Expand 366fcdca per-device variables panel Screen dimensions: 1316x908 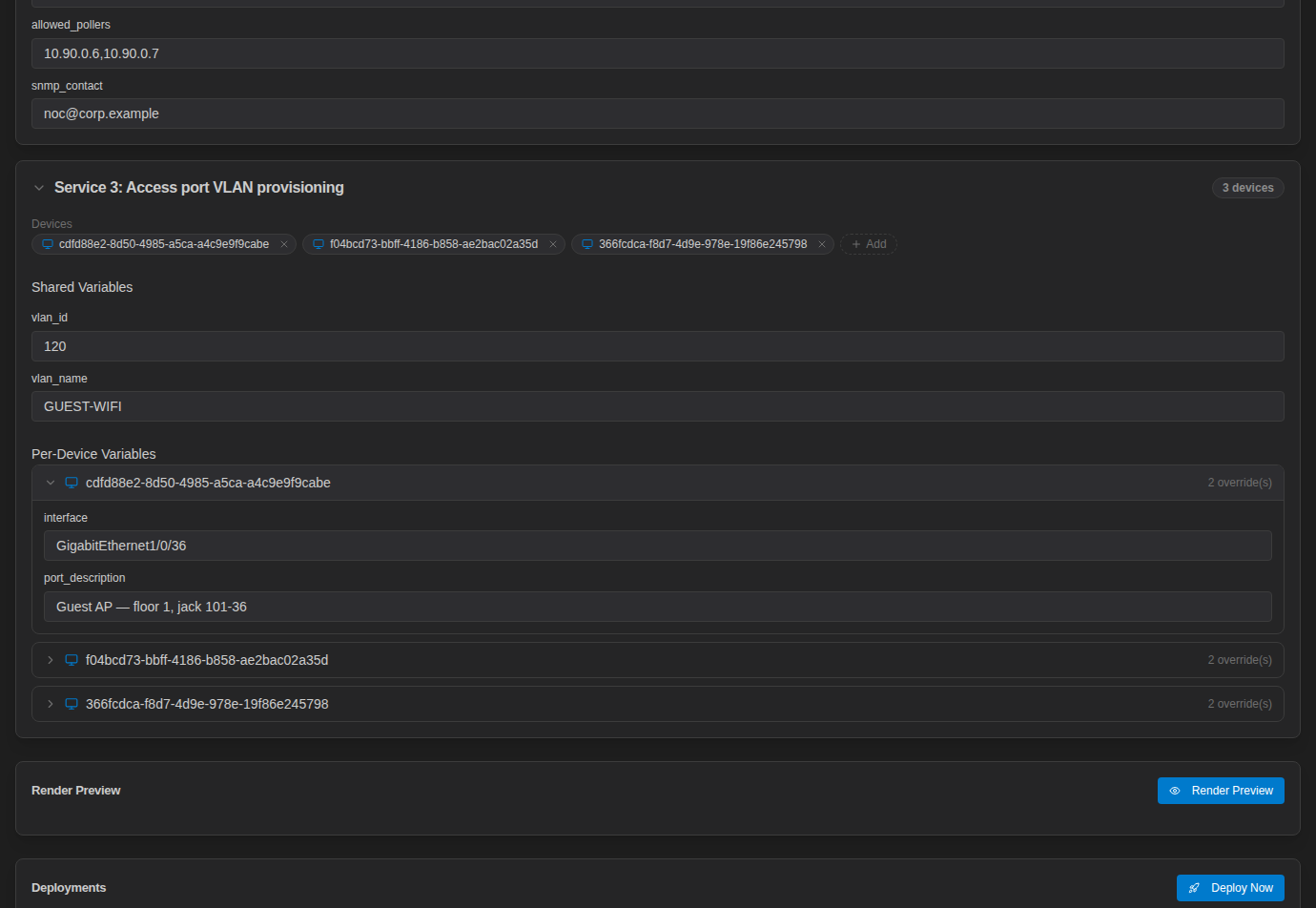pyautogui.click(x=51, y=704)
